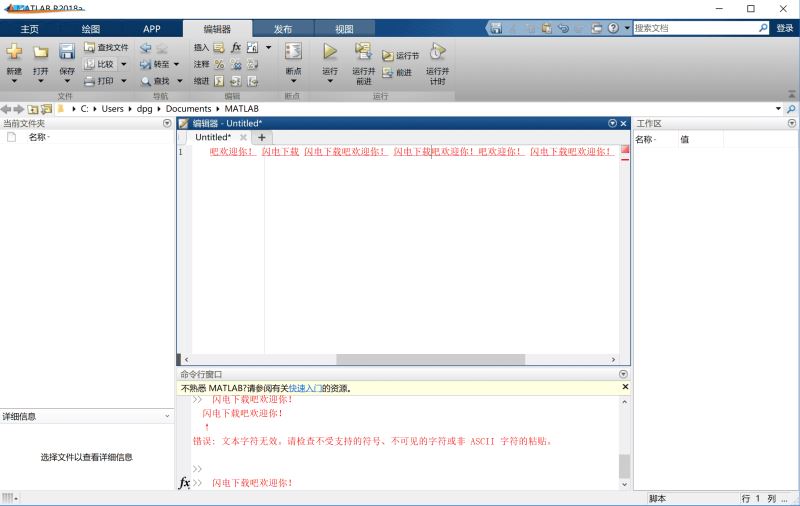Click the 比较 (Compare) button

[99, 64]
